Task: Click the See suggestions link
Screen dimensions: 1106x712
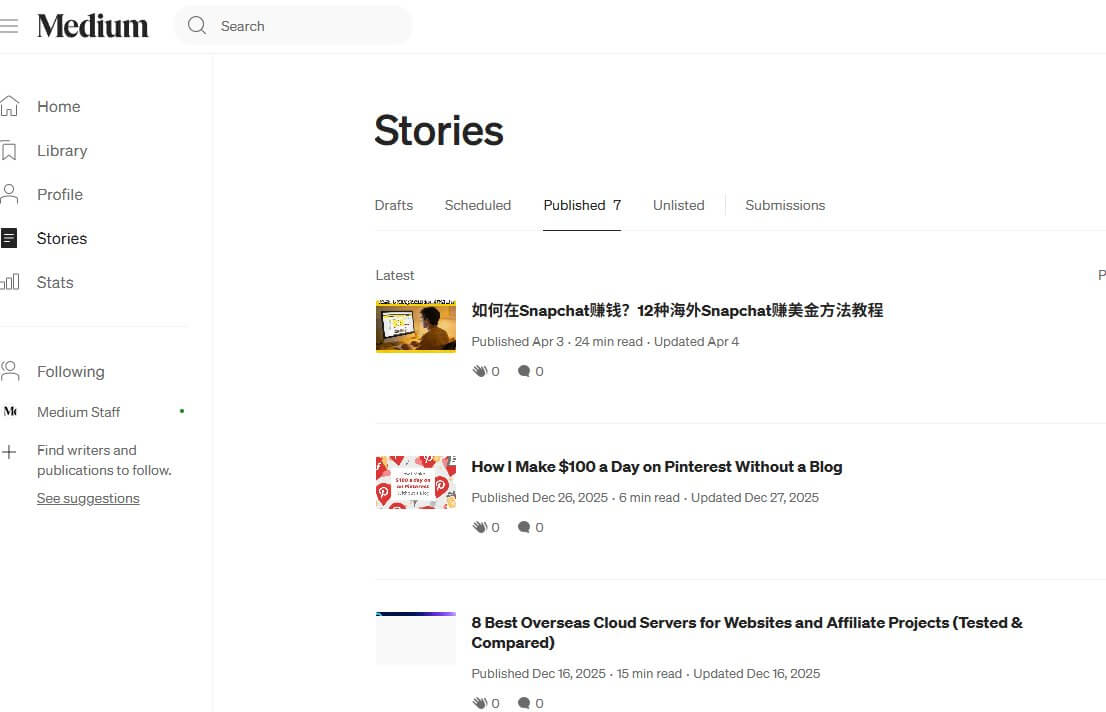Action: point(88,498)
